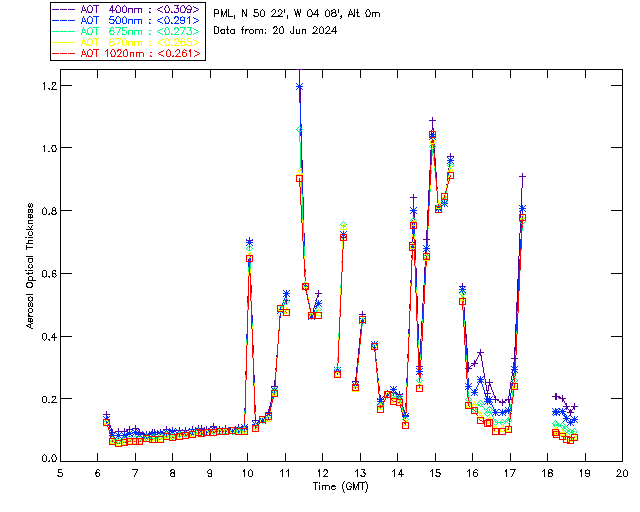640x512 pixels.
Task: Click the 400nm plus marker at 17.3 hours
Action: (x=522, y=176)
